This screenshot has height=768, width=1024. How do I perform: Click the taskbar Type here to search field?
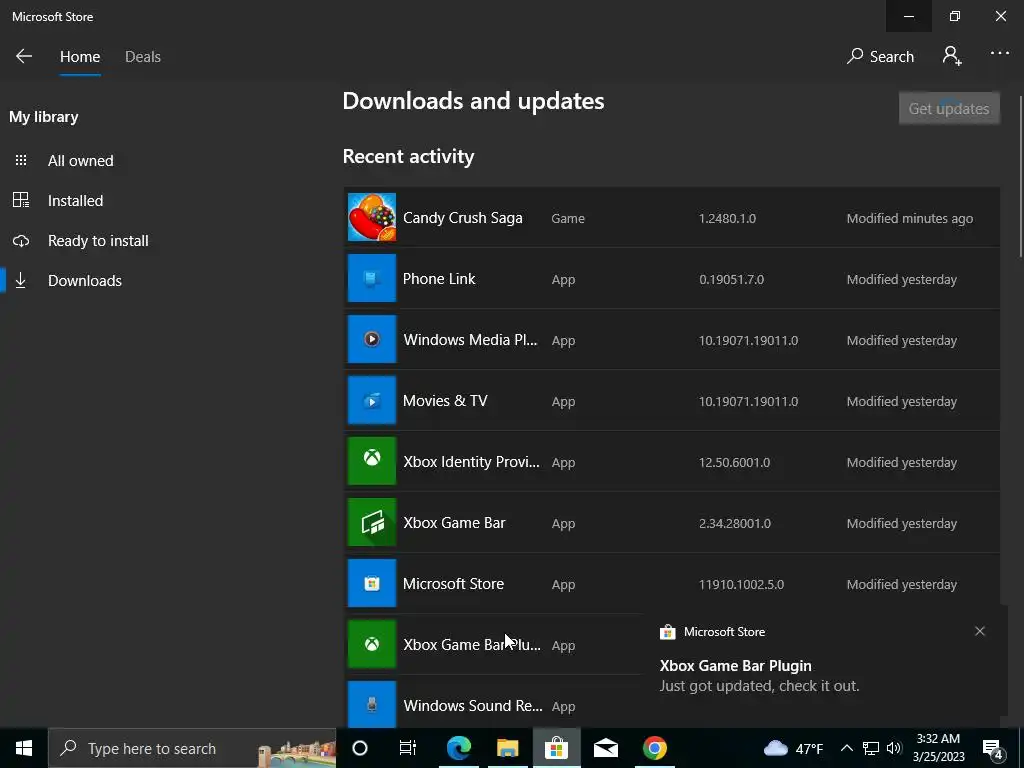click(192, 748)
